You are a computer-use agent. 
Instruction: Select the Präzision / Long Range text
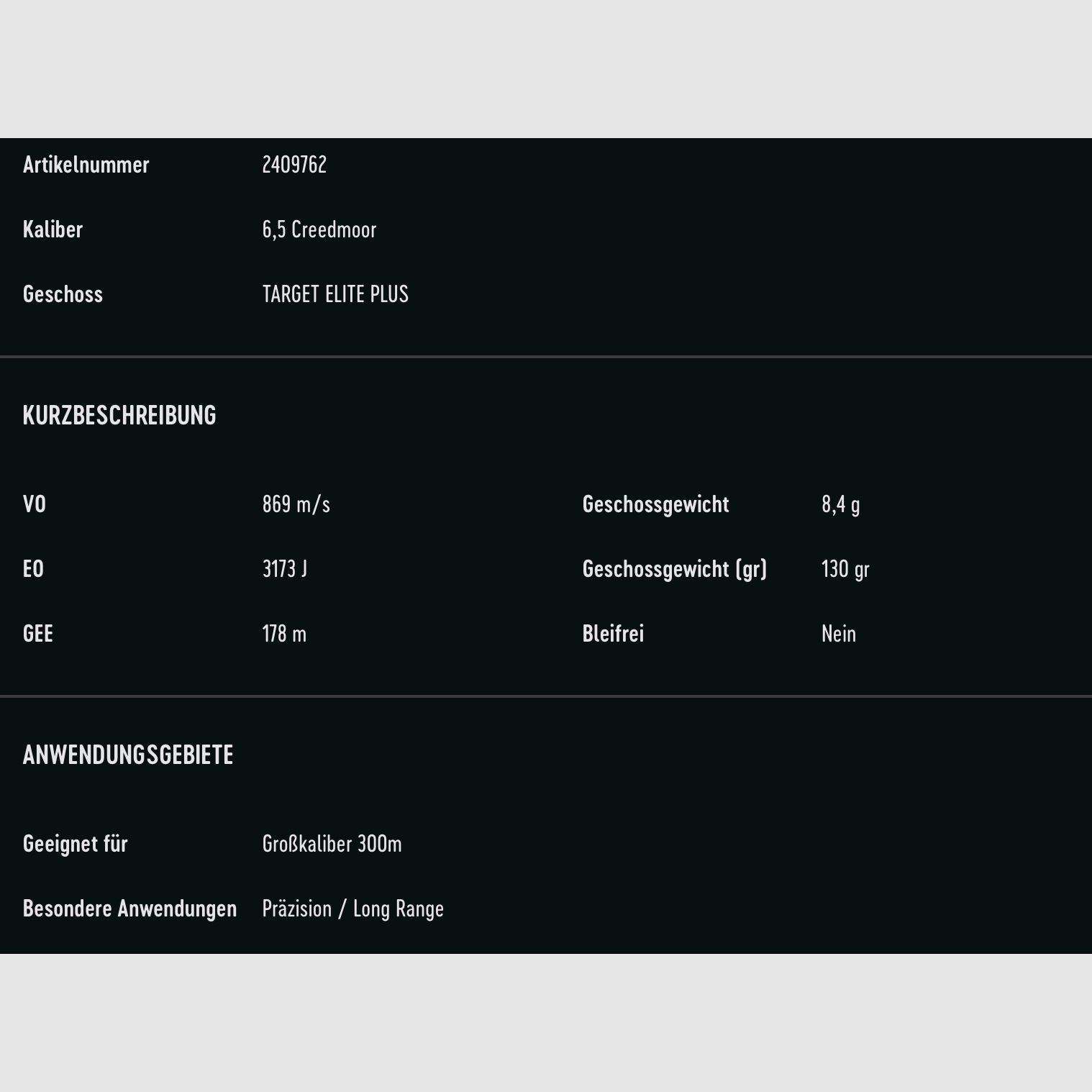(x=352, y=909)
